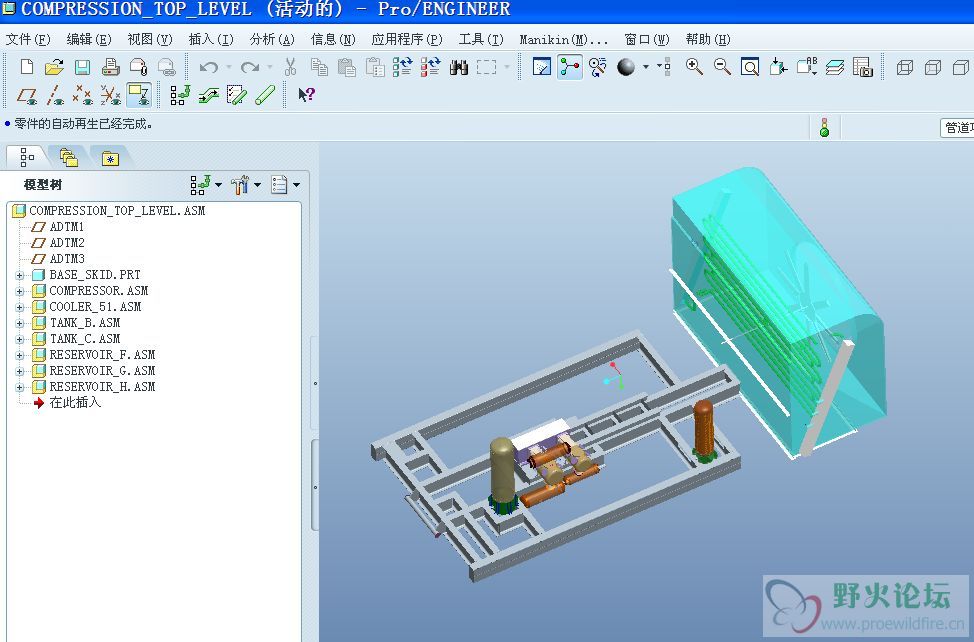The image size is (974, 642).
Task: Switch to hidden line display cube
Action: [932, 67]
